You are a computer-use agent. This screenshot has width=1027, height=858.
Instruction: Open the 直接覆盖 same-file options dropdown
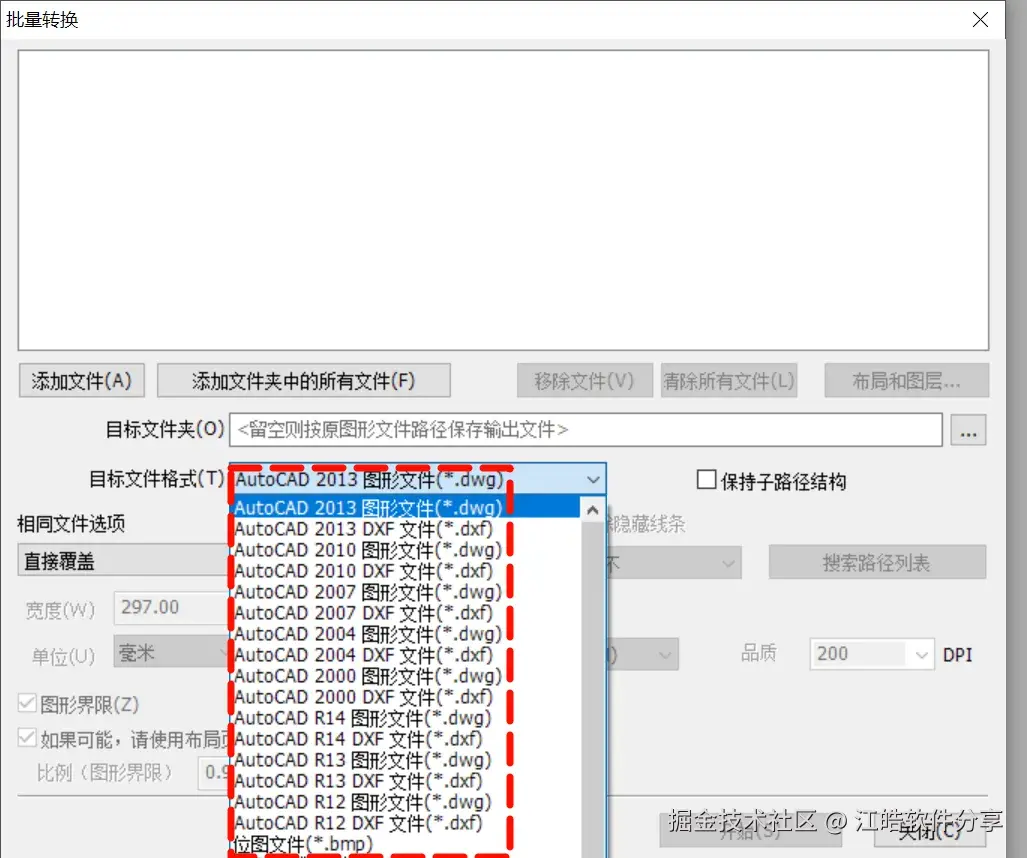123,561
